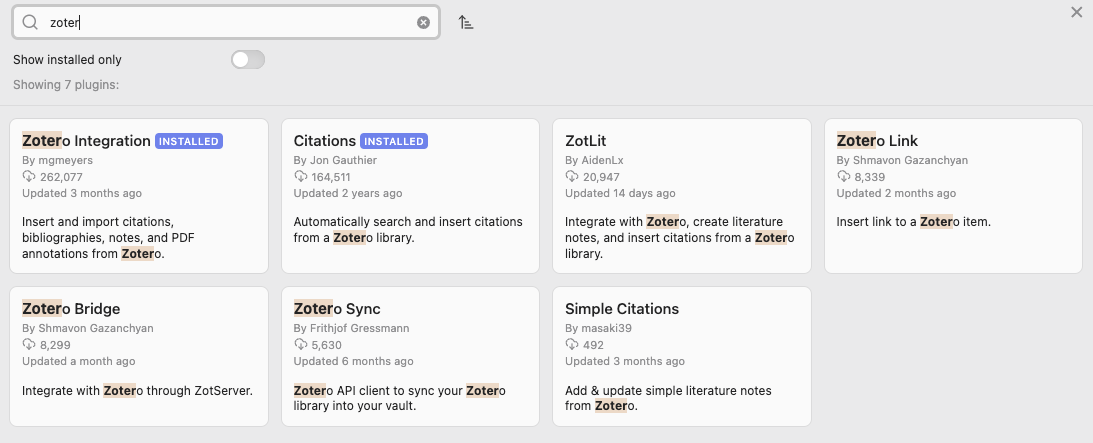Click Zotero Bridge's download count icon
This screenshot has width=1093, height=443.
tap(29, 345)
